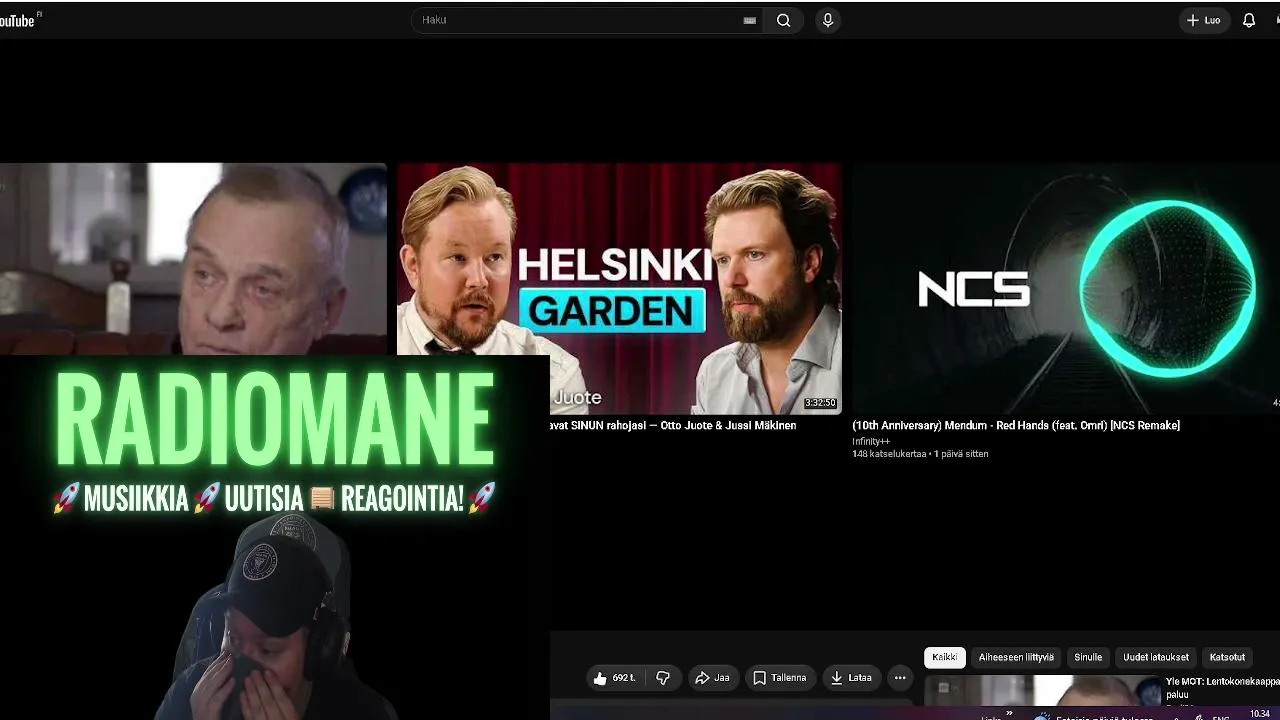Select the Kaikki filter chip
1280x720 pixels.
coord(945,657)
